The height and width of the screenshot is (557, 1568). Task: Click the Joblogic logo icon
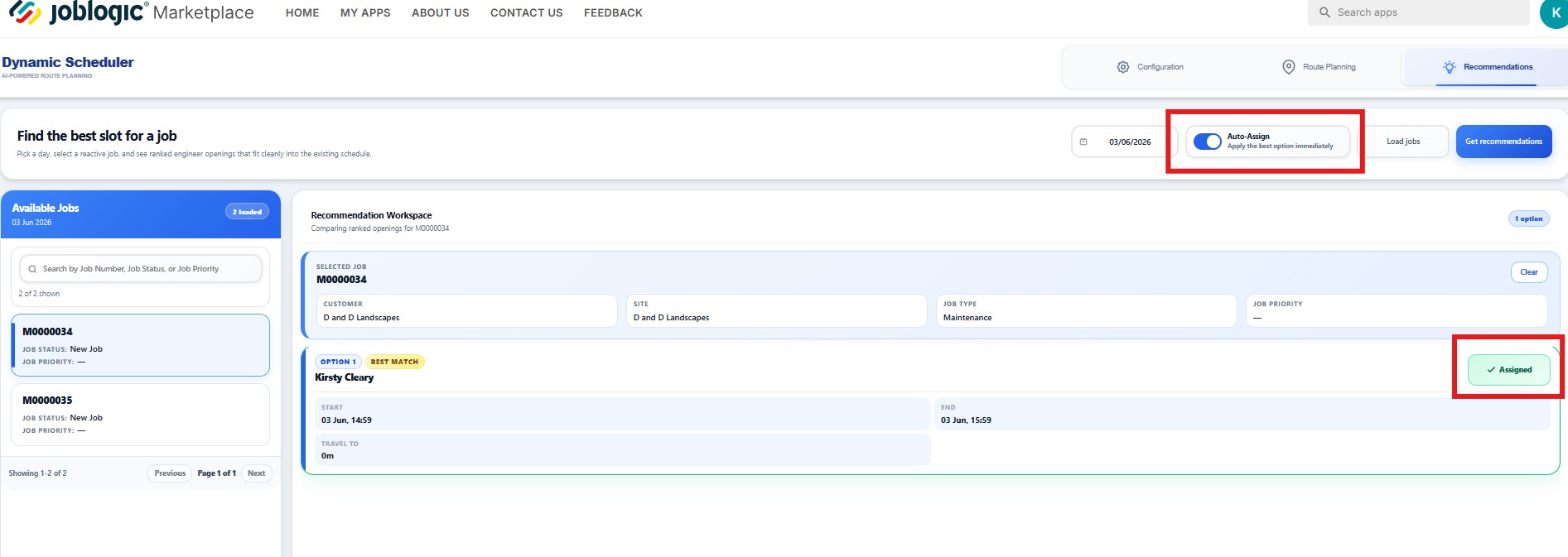pos(25,12)
